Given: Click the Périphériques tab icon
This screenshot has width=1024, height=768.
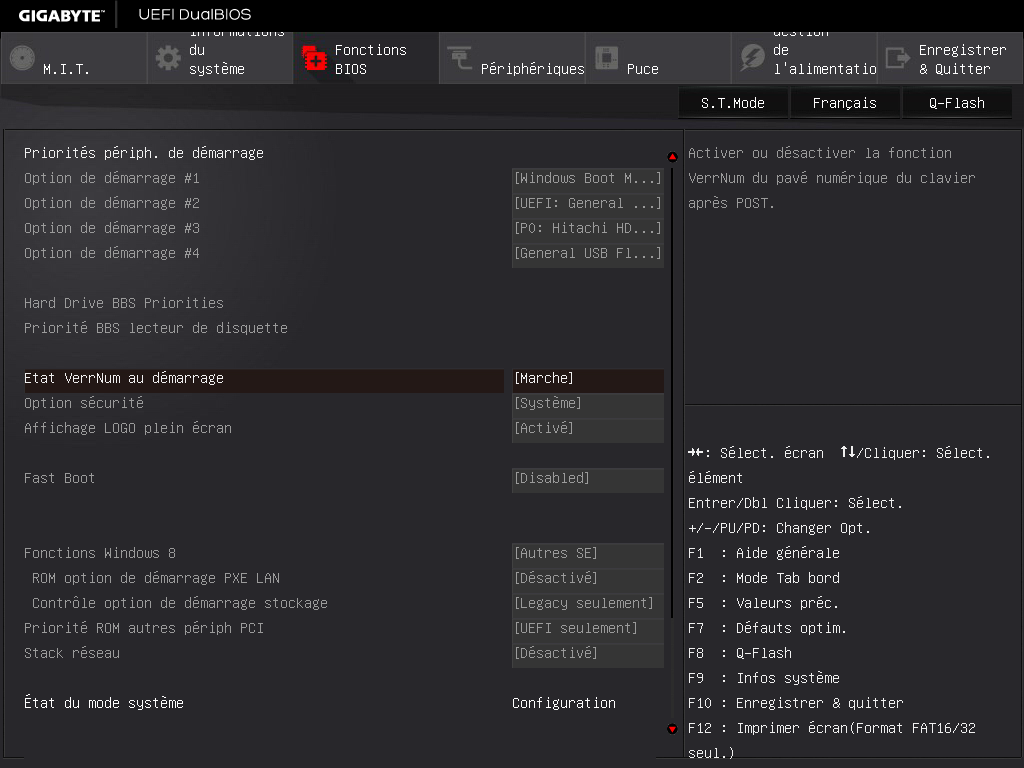Looking at the screenshot, I should tap(460, 58).
